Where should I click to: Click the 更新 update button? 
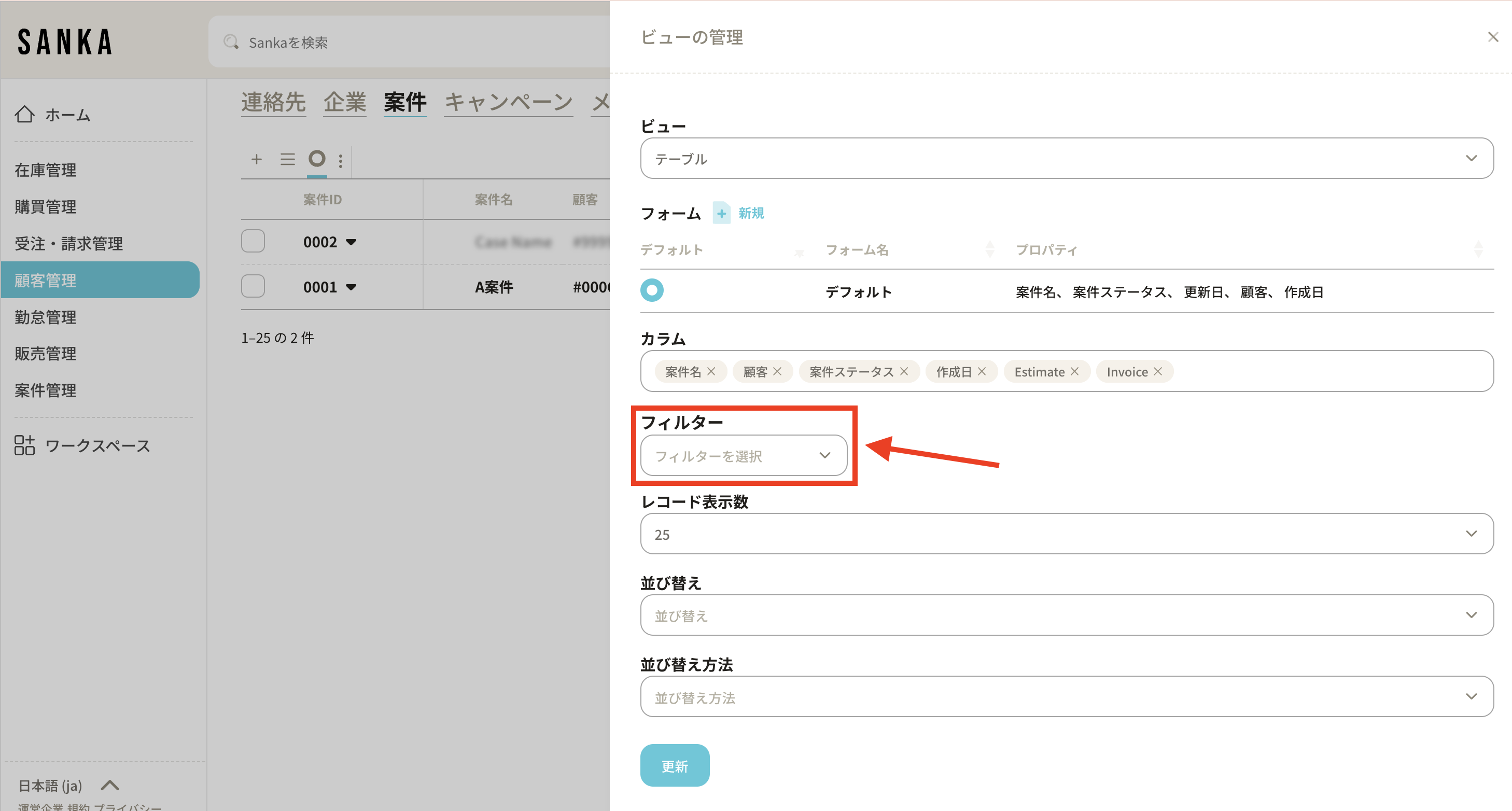point(675,766)
